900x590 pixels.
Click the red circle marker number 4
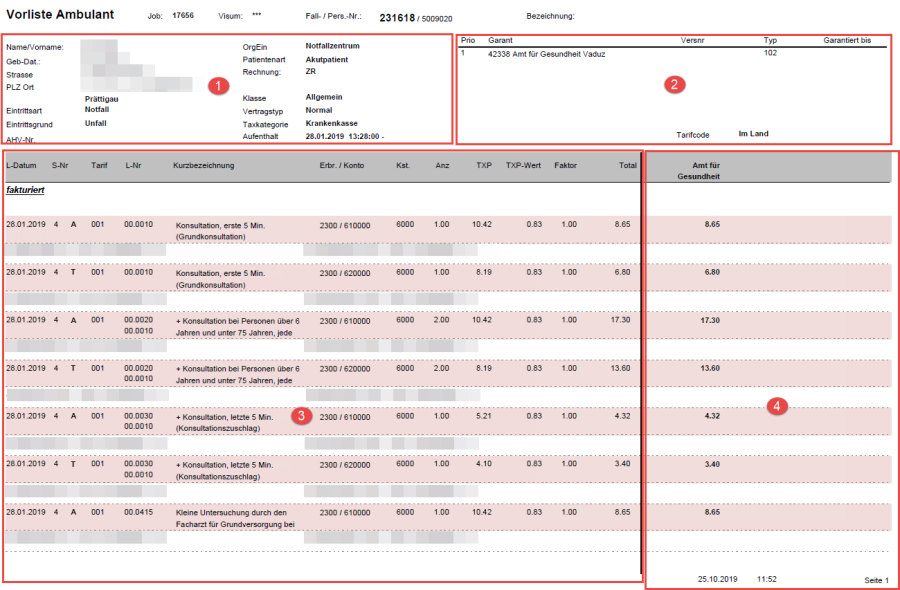(x=775, y=405)
